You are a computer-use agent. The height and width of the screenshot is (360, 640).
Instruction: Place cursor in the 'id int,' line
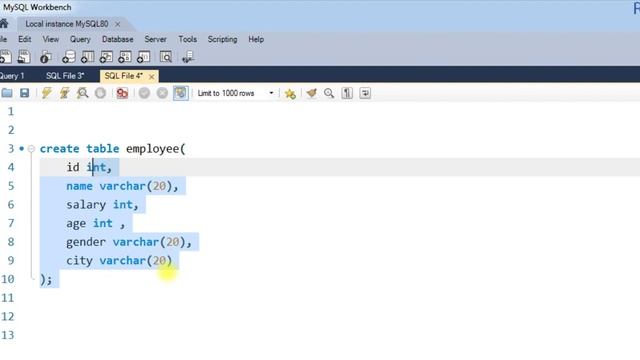click(x=89, y=167)
